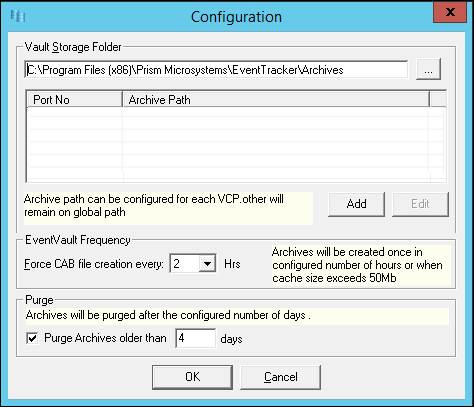The image size is (474, 407).
Task: Expand the CAB file creation hours dropdown arrow
Action: click(207, 264)
